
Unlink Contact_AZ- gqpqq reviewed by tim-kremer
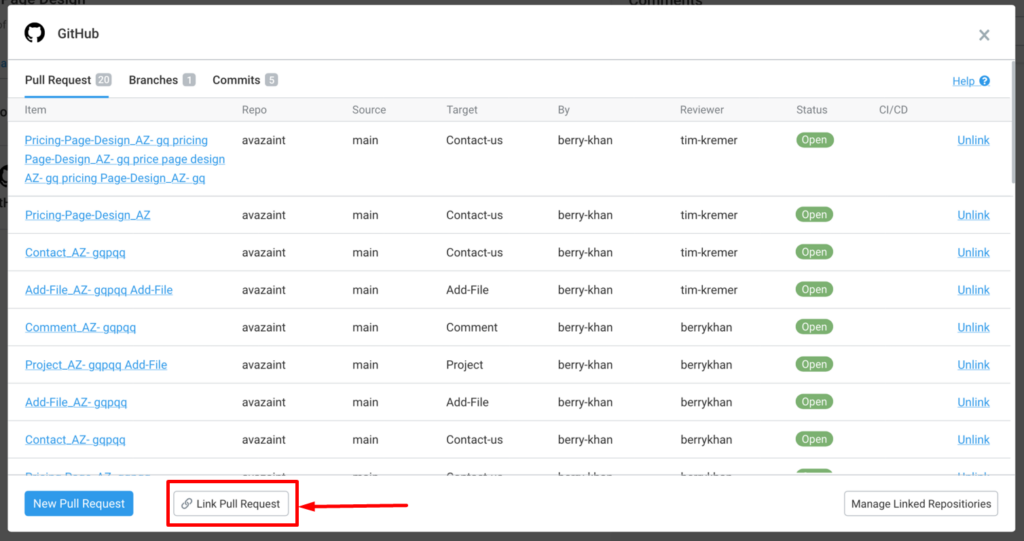(973, 252)
